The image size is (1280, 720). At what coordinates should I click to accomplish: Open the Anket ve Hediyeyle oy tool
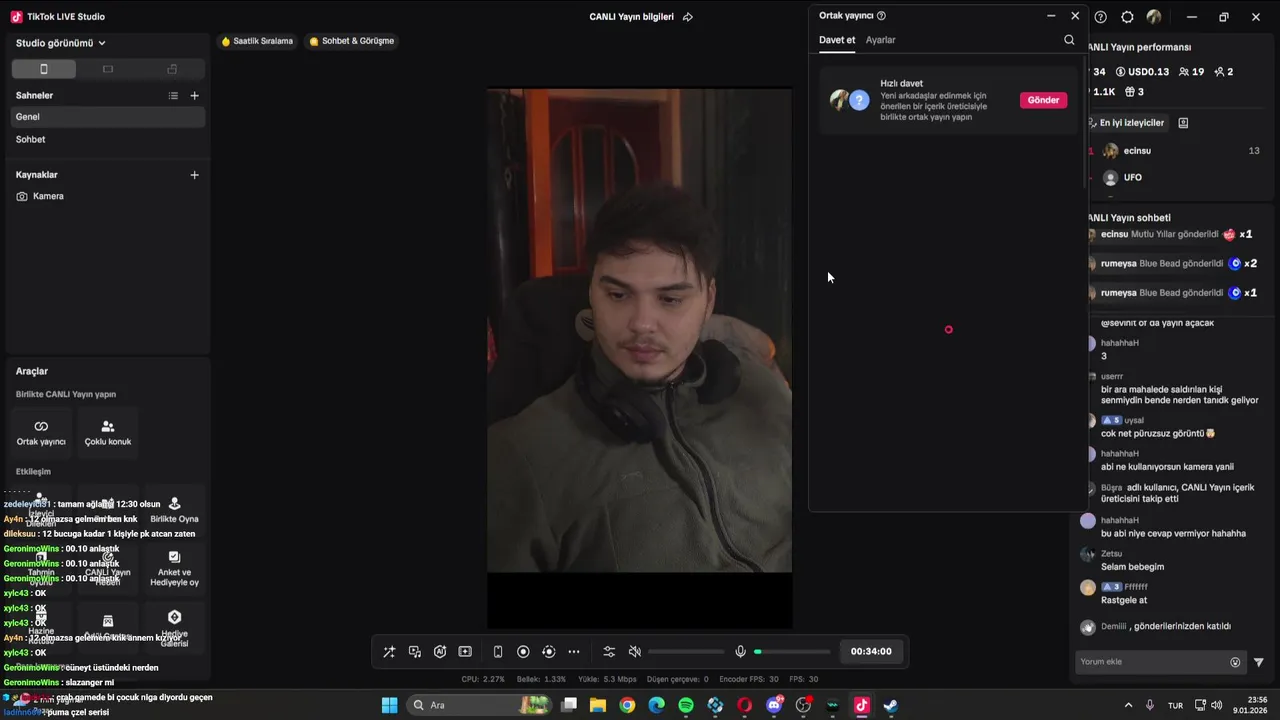click(174, 568)
